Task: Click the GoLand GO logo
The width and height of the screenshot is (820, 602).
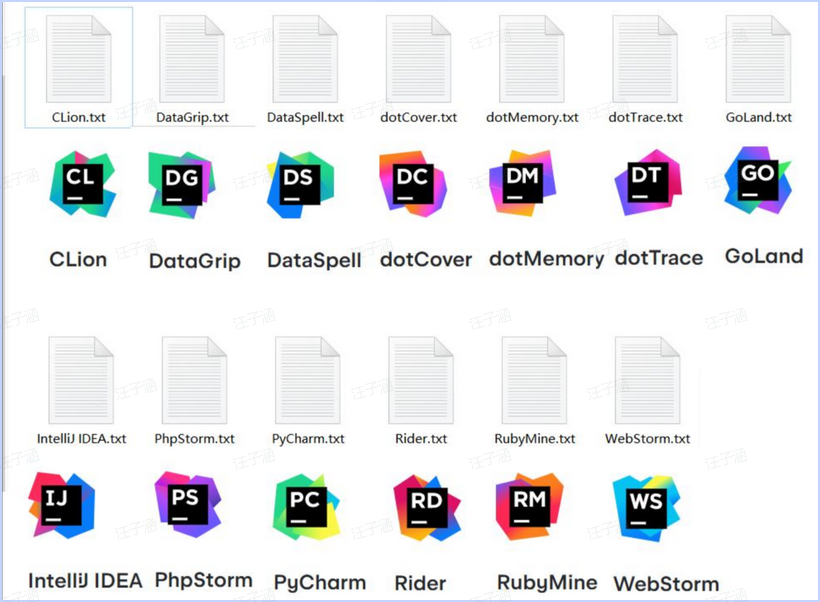Action: (x=758, y=180)
